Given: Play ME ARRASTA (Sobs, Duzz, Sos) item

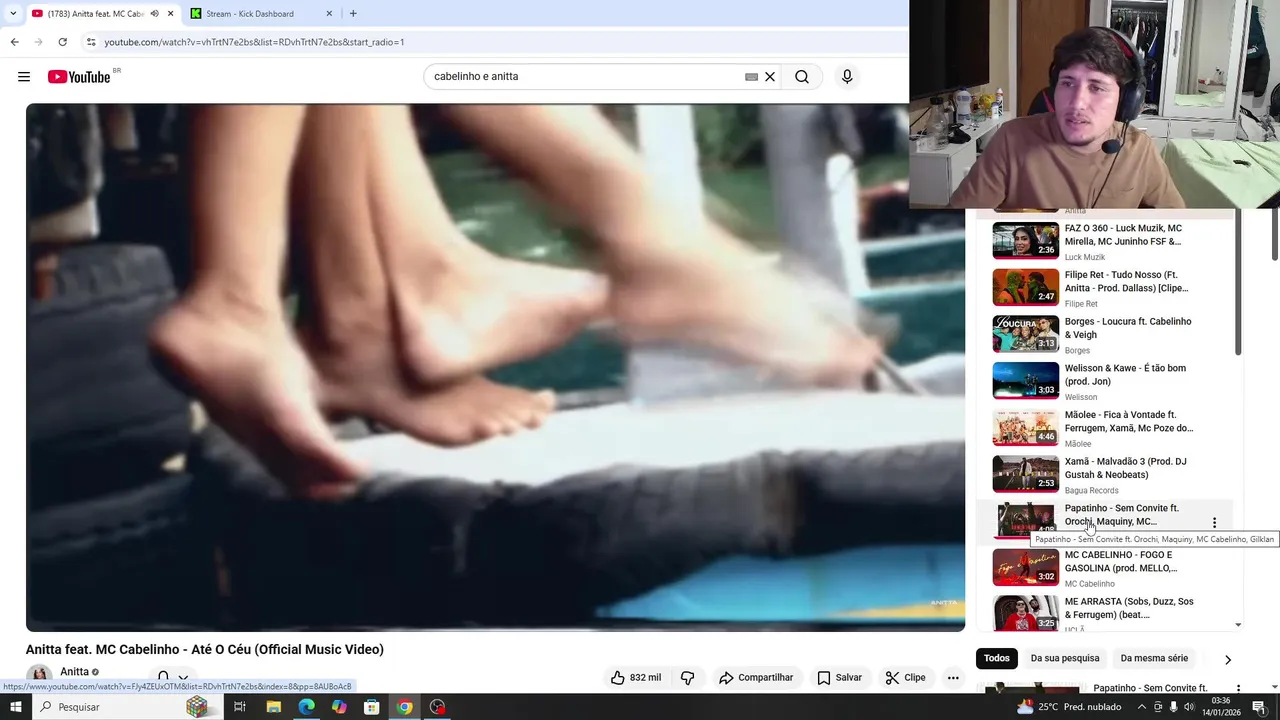Looking at the screenshot, I should pos(1105,614).
